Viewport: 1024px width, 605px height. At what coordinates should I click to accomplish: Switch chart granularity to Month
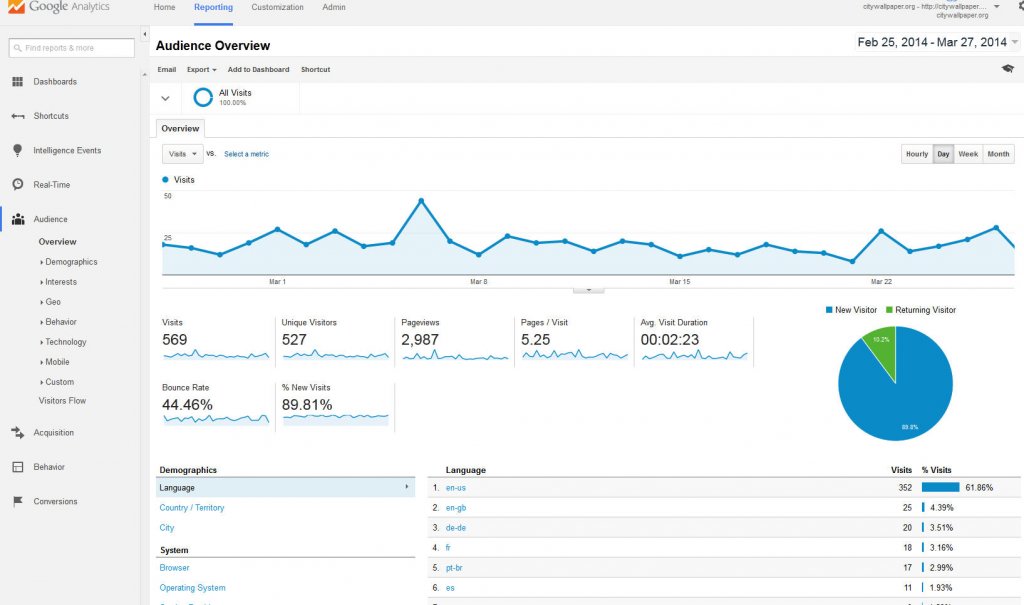tap(998, 154)
